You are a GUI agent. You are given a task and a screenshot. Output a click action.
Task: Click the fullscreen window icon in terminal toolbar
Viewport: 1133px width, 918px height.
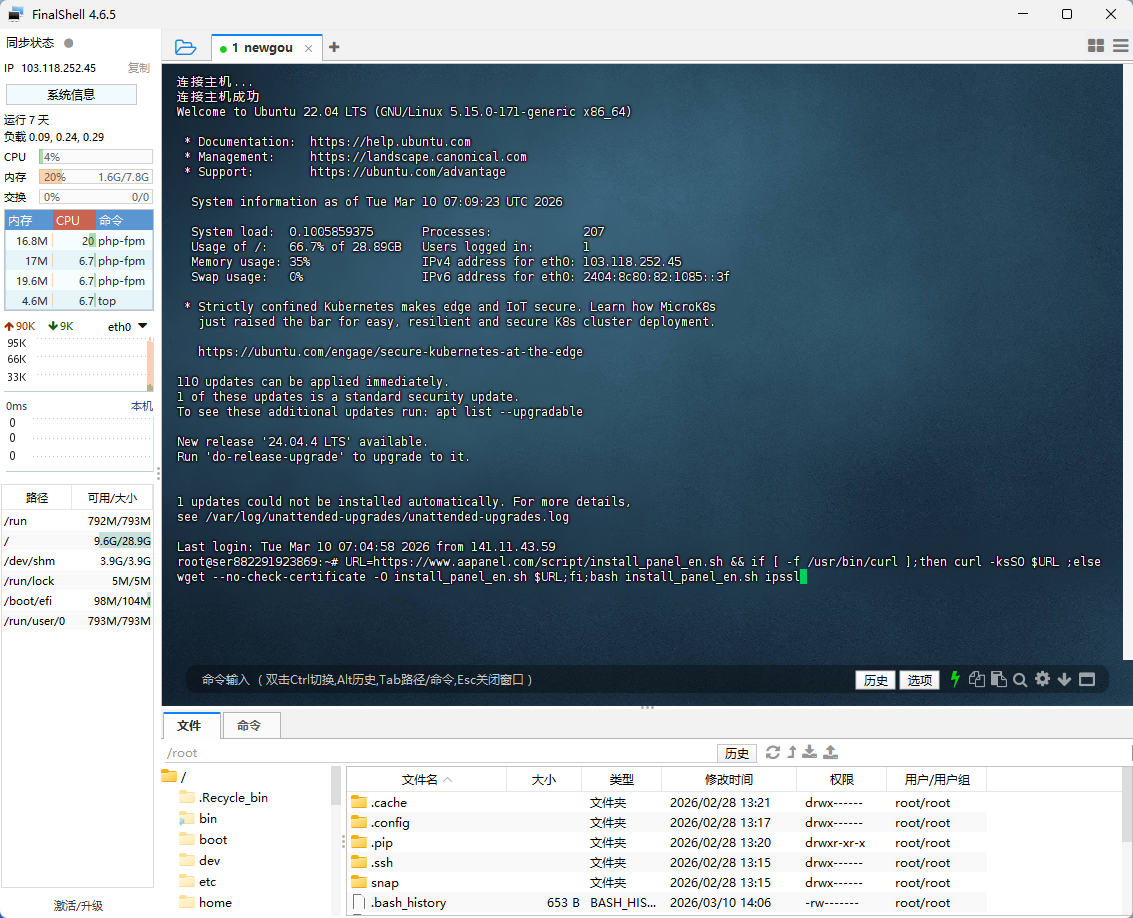click(x=1087, y=680)
